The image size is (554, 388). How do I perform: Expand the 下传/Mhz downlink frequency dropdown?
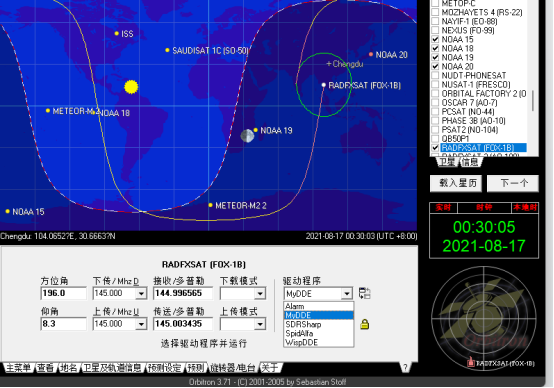pyautogui.click(x=141, y=293)
